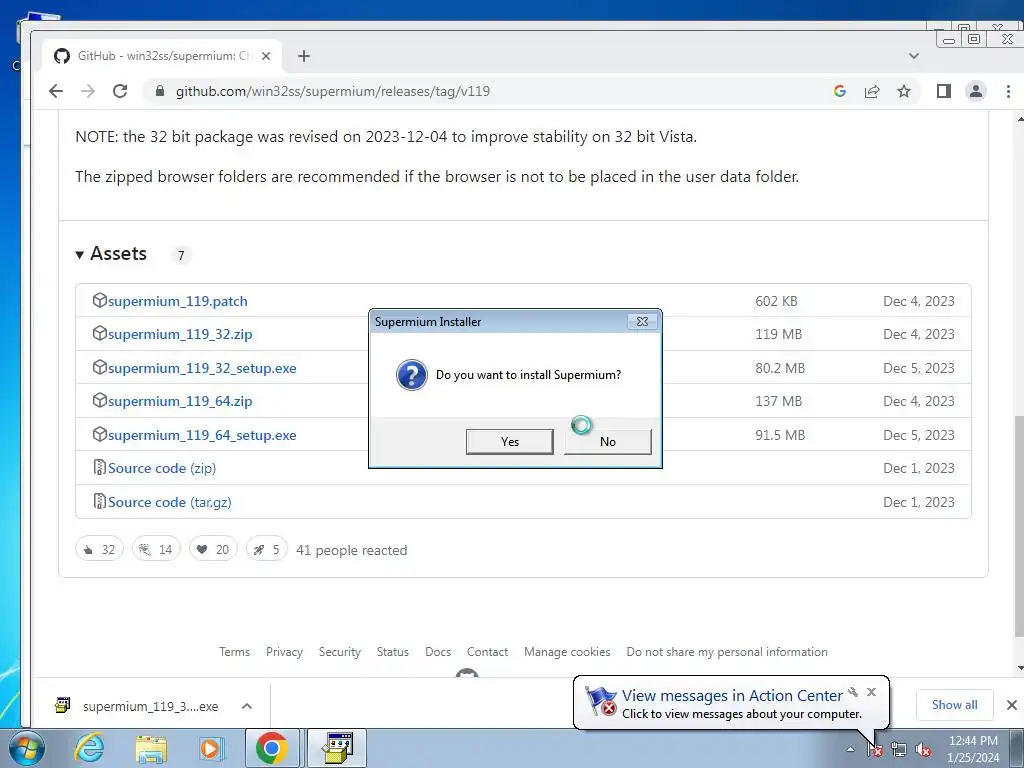Click Show all downloads
This screenshot has width=1024, height=768.
pyautogui.click(x=954, y=705)
